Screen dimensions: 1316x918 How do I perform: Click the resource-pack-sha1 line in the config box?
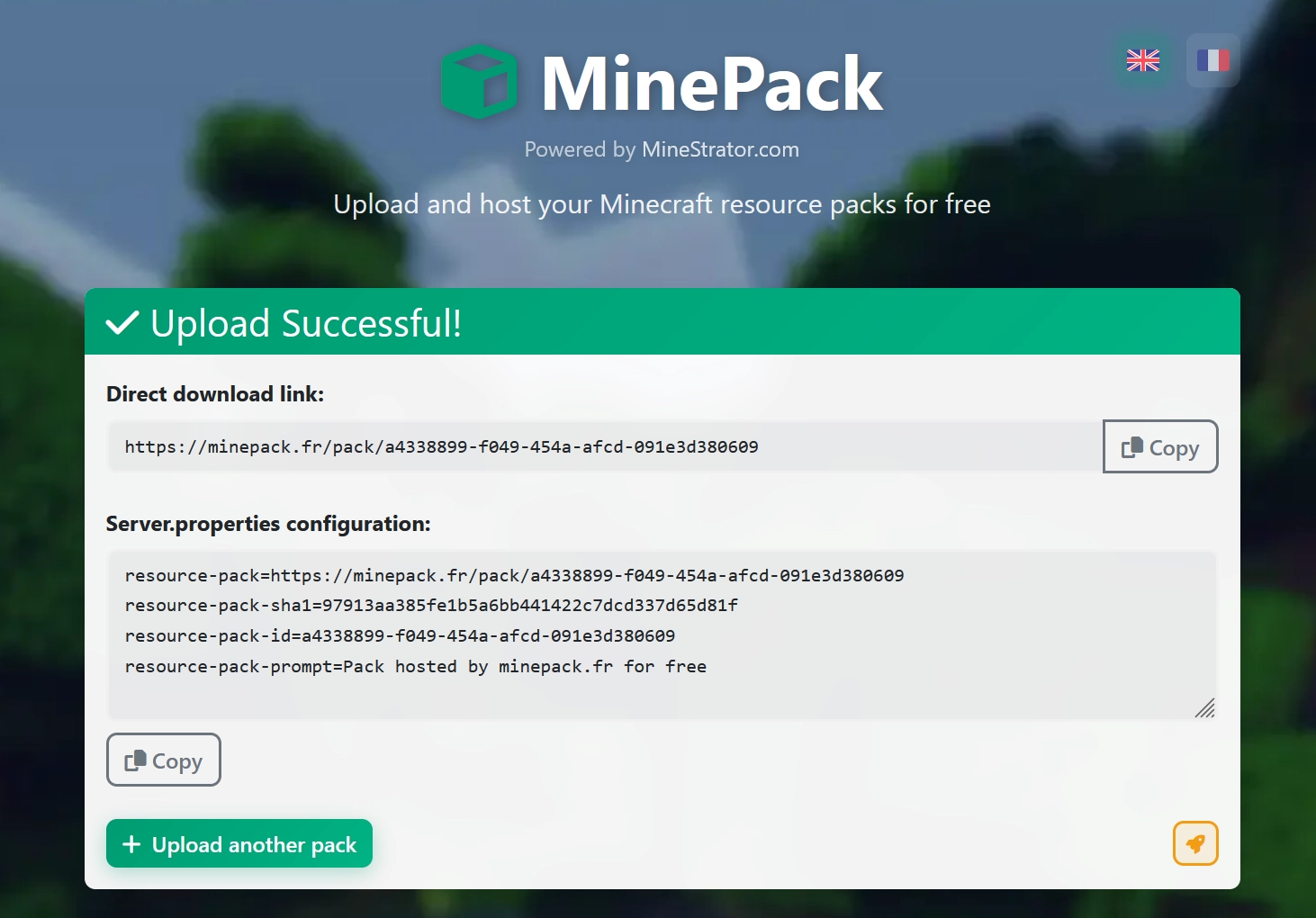click(430, 606)
